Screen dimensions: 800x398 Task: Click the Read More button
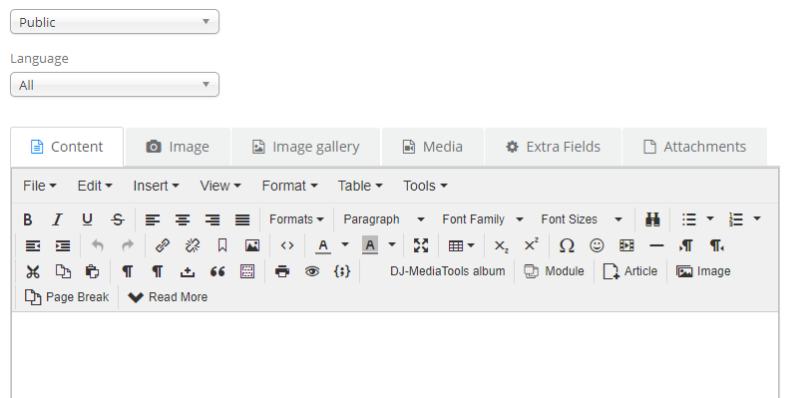pyautogui.click(x=168, y=297)
